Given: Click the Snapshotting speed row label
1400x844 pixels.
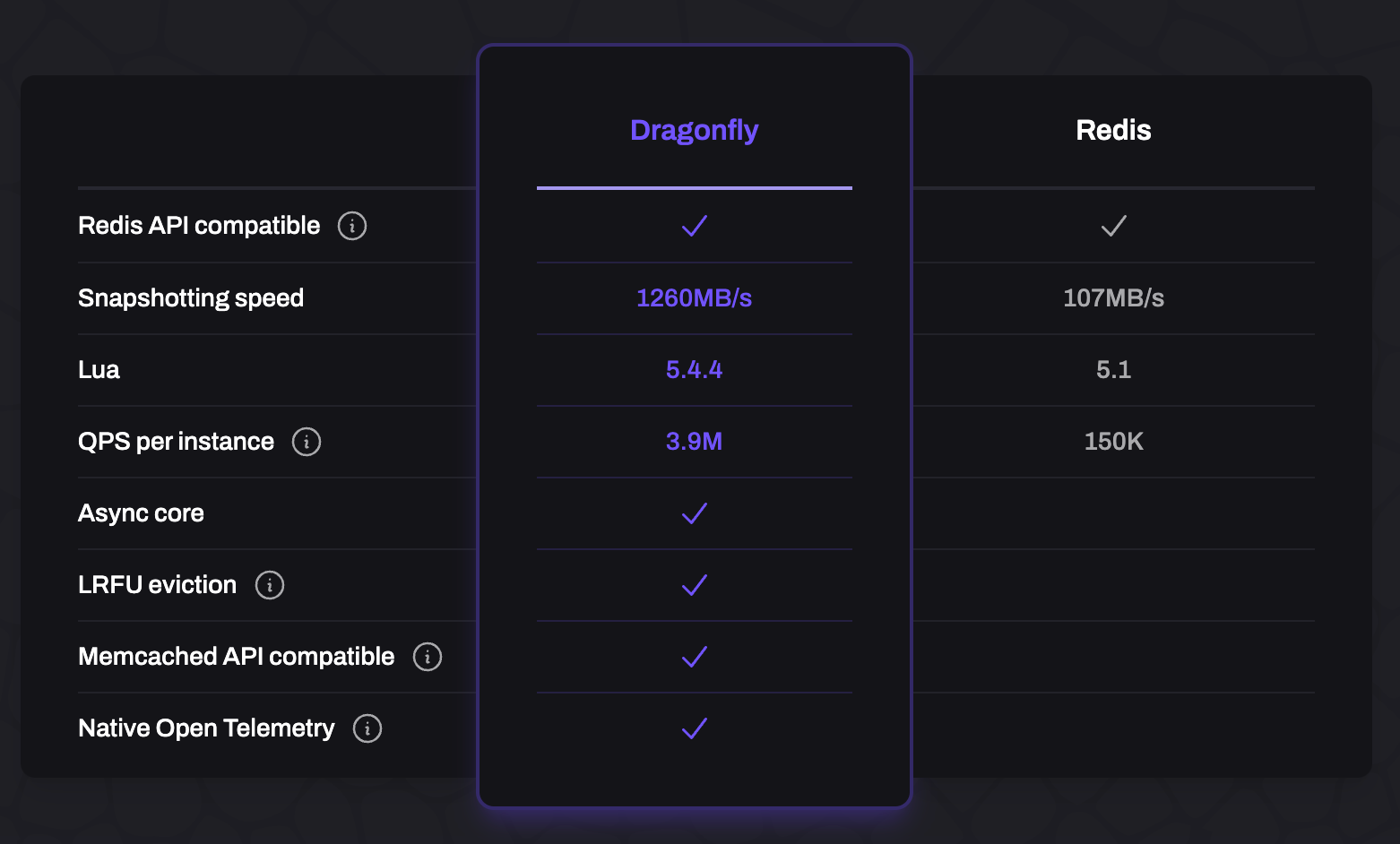Looking at the screenshot, I should (191, 298).
